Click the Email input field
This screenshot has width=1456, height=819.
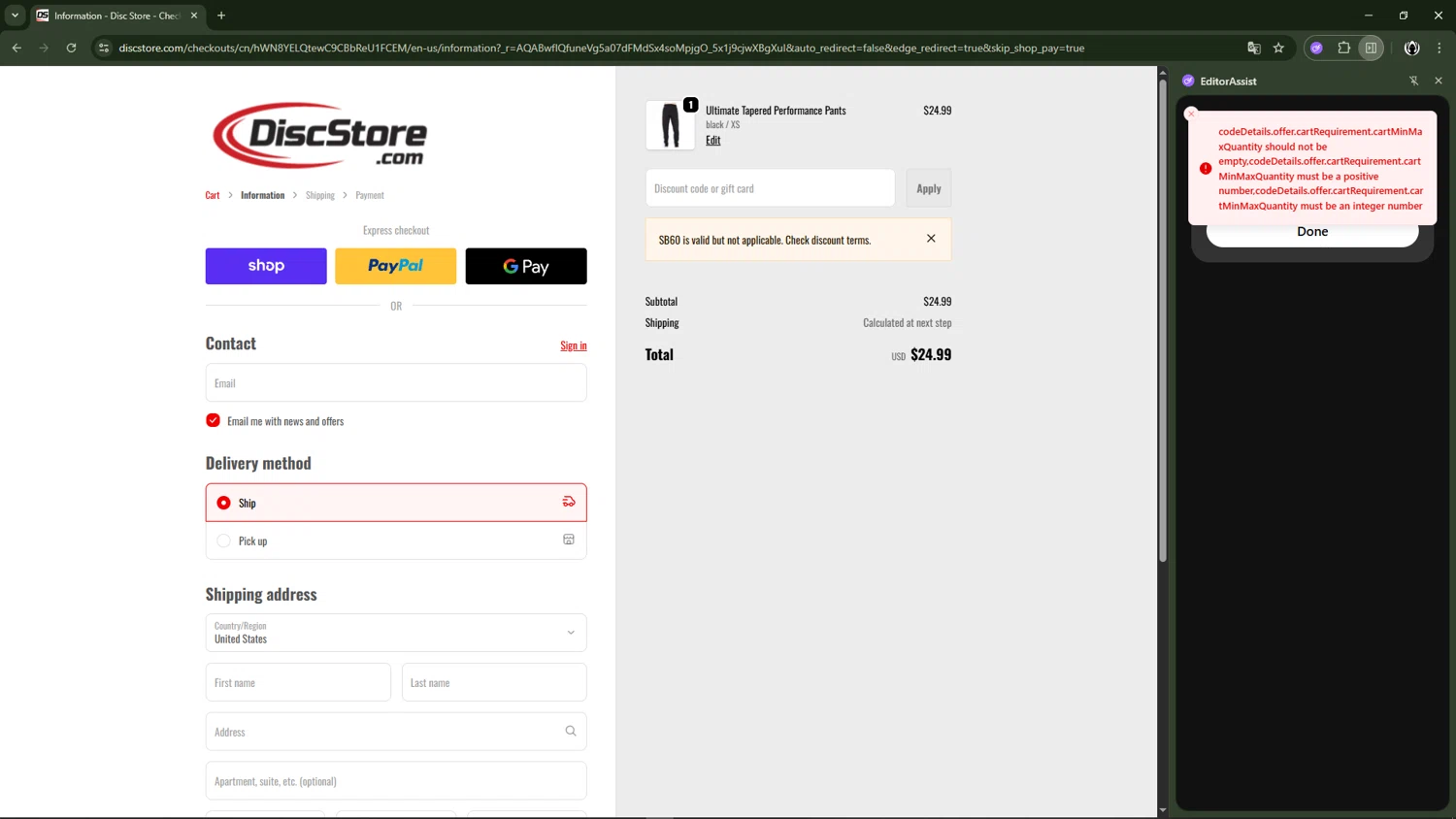(396, 382)
